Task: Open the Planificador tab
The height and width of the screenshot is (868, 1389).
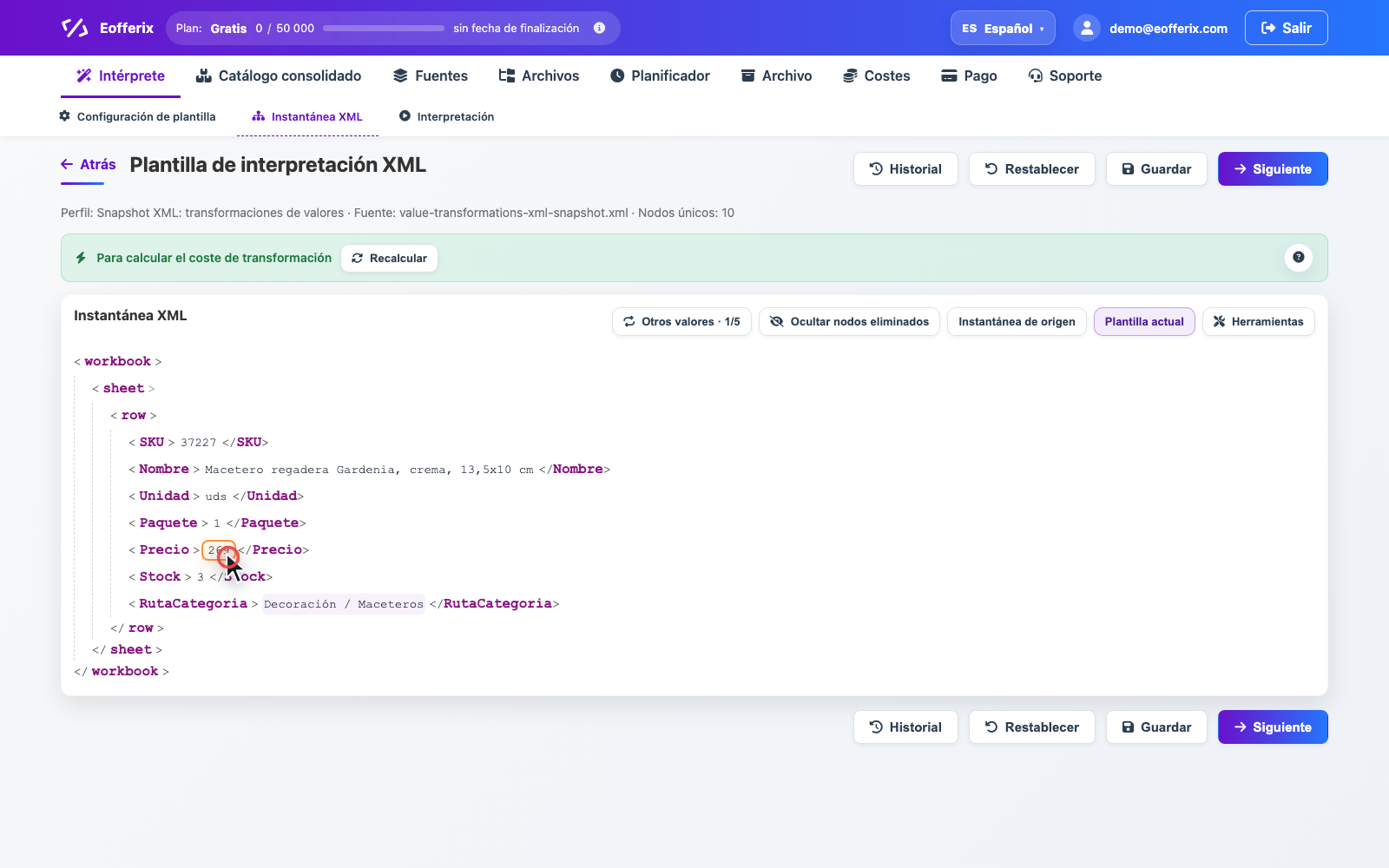Action: [x=660, y=76]
